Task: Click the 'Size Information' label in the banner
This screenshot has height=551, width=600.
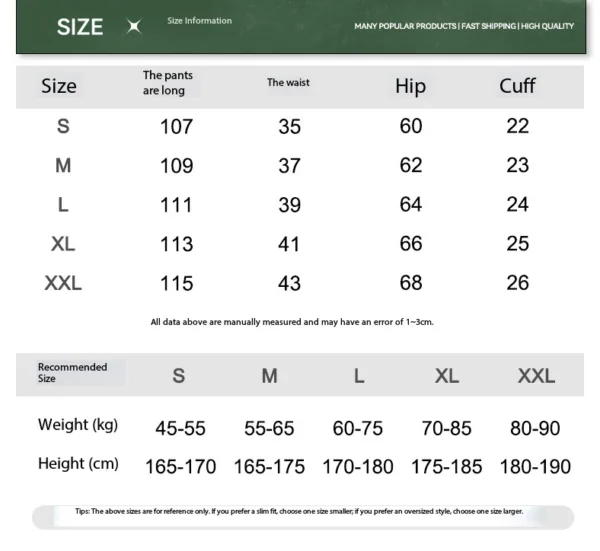Action: (199, 21)
